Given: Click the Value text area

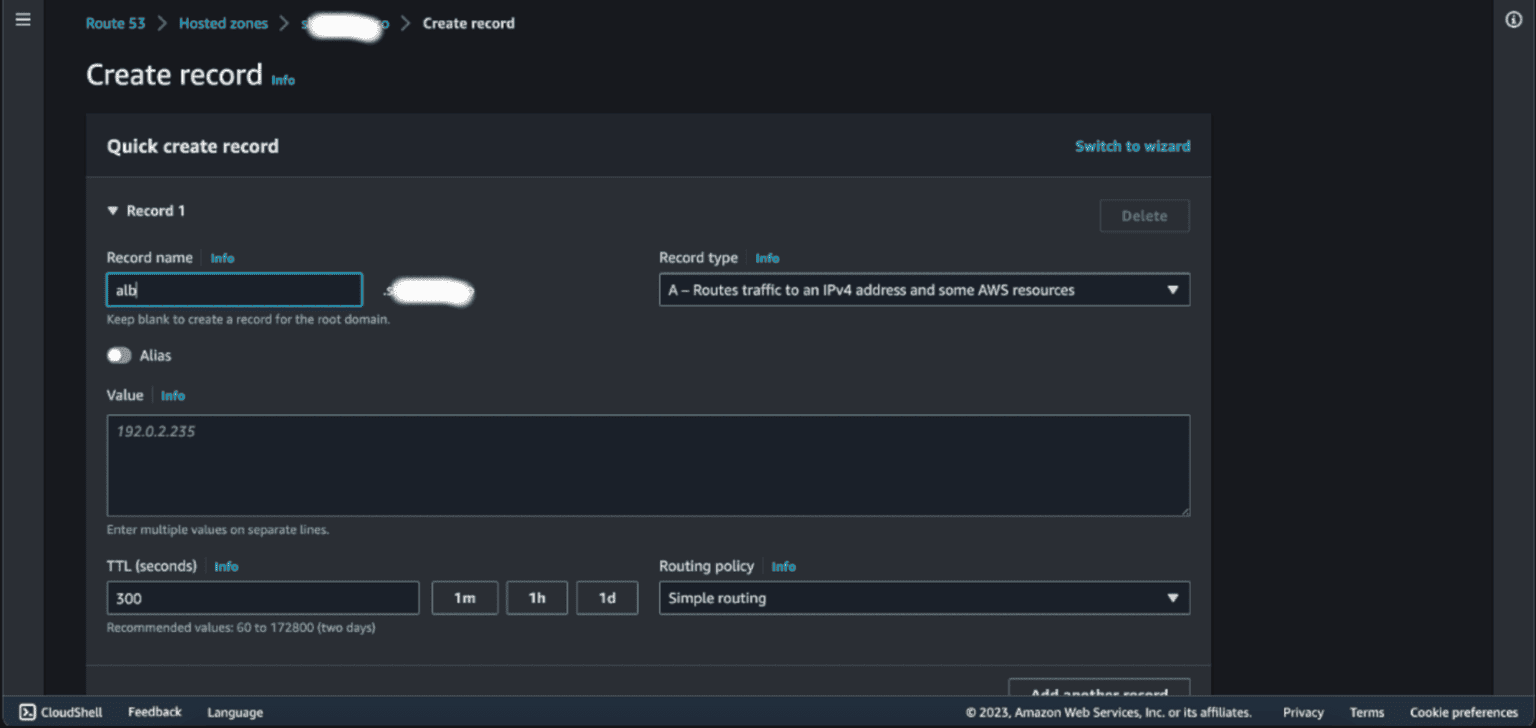Looking at the screenshot, I should (648, 465).
